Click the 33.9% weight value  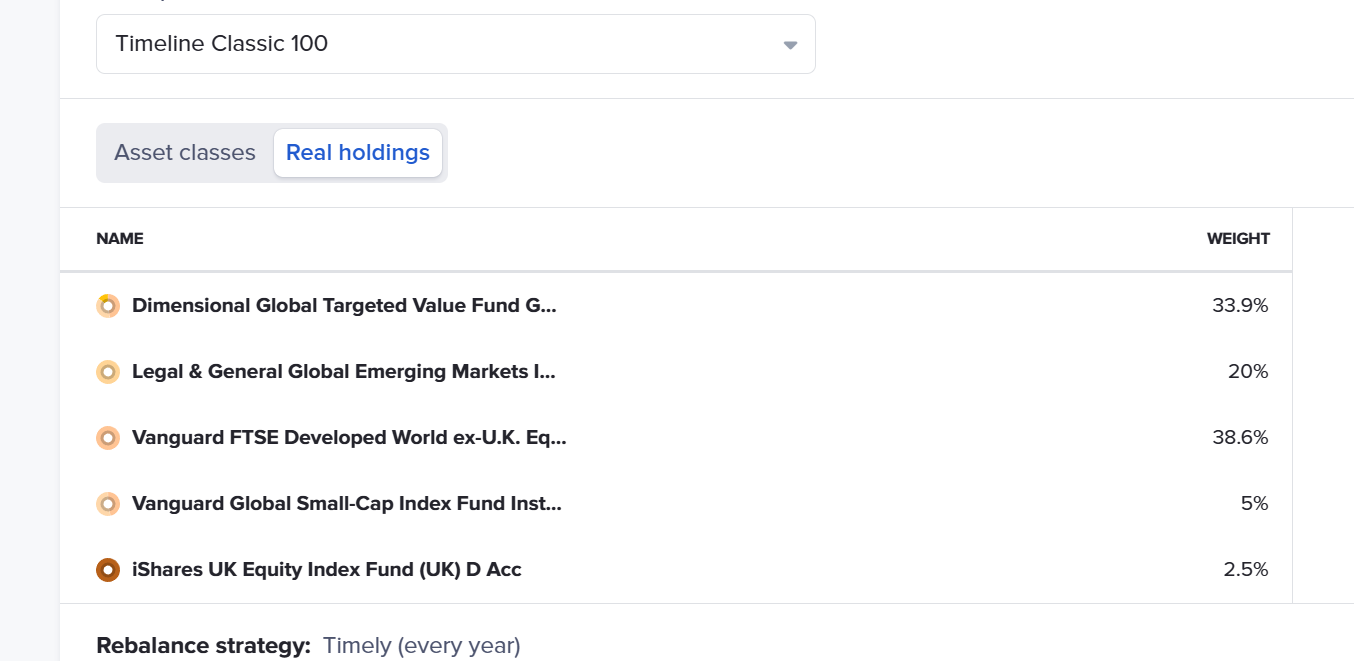coord(1240,306)
